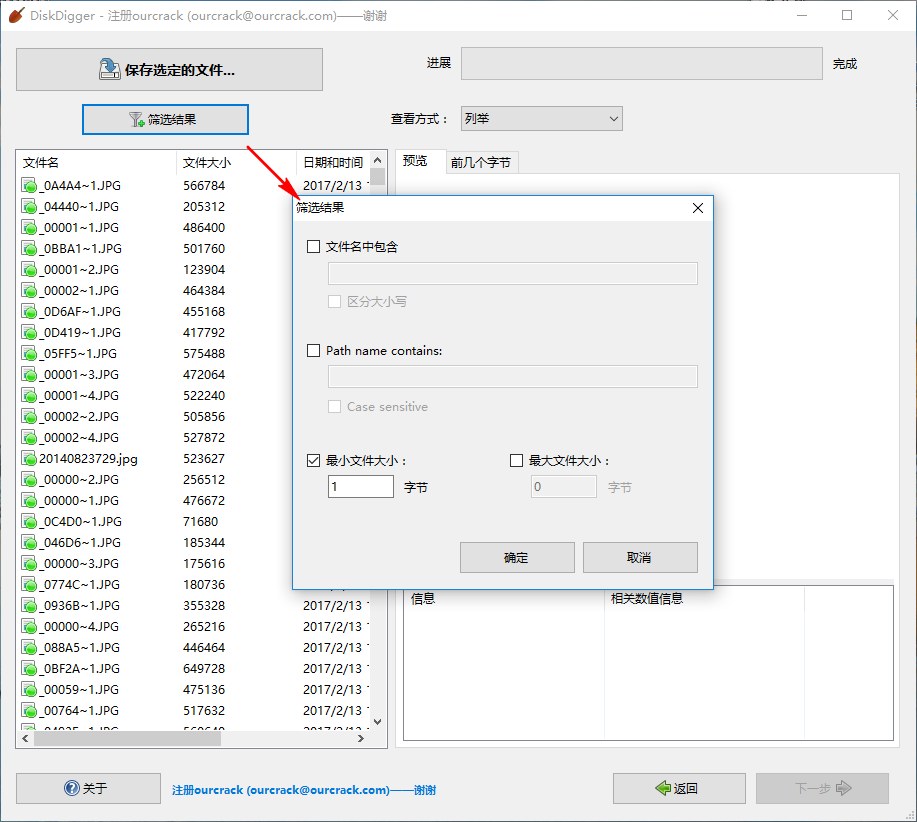917x822 pixels.
Task: Cancel the filter dialog with 取消
Action: 640,558
